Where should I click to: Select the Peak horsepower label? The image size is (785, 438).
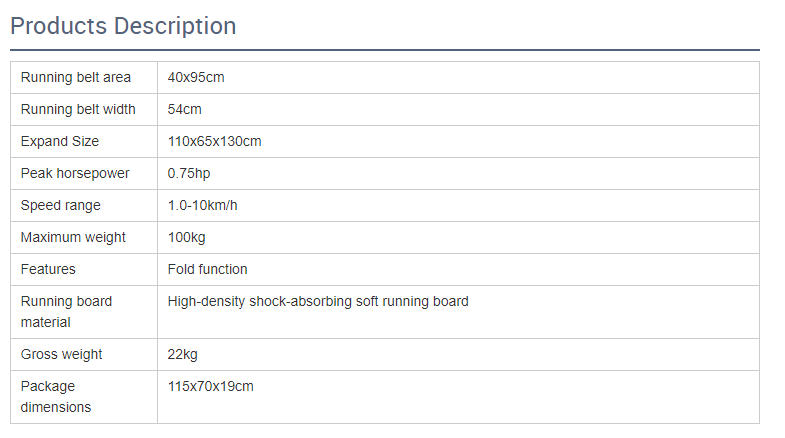[75, 174]
